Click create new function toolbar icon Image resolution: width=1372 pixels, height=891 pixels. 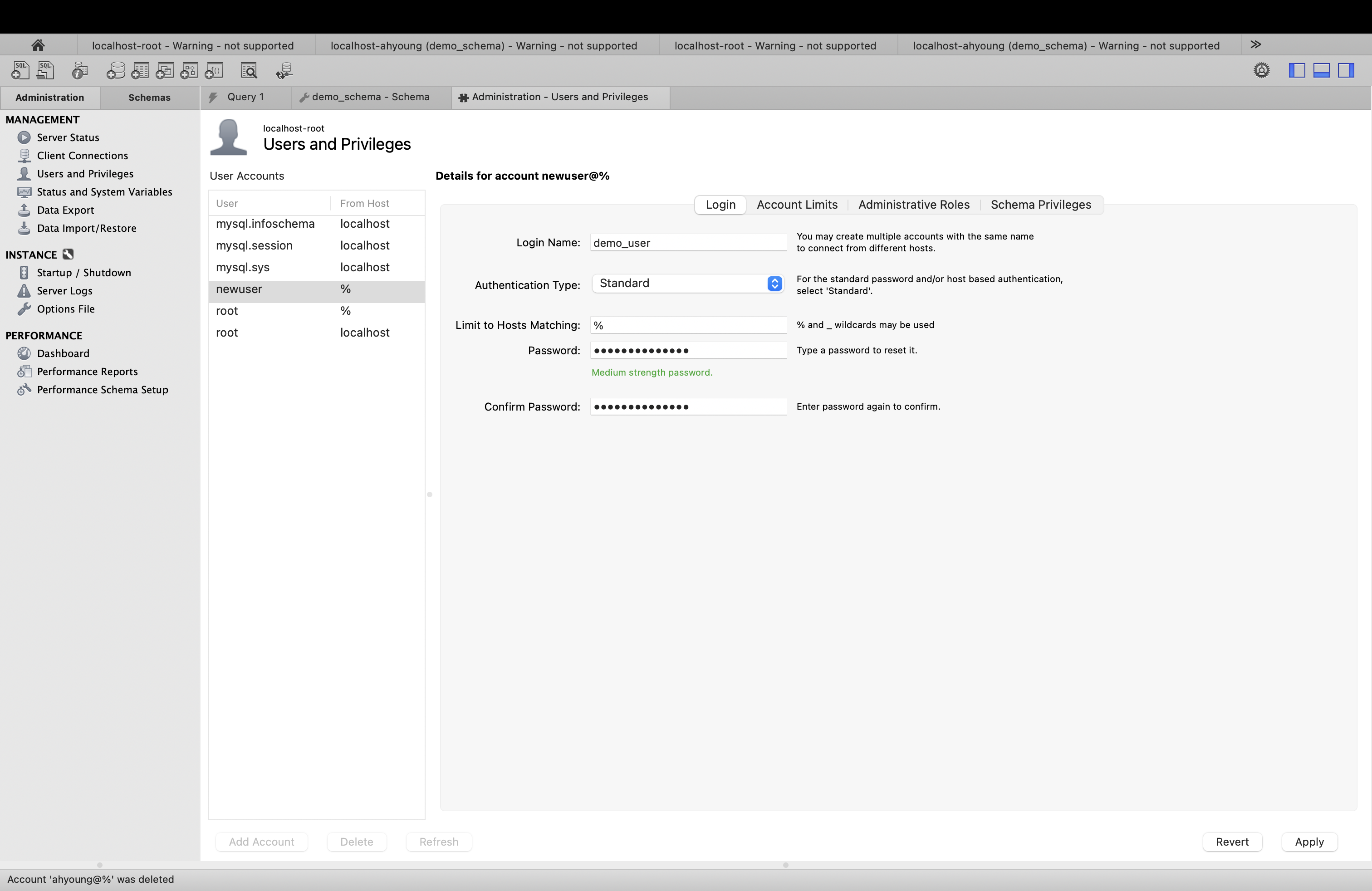[214, 70]
